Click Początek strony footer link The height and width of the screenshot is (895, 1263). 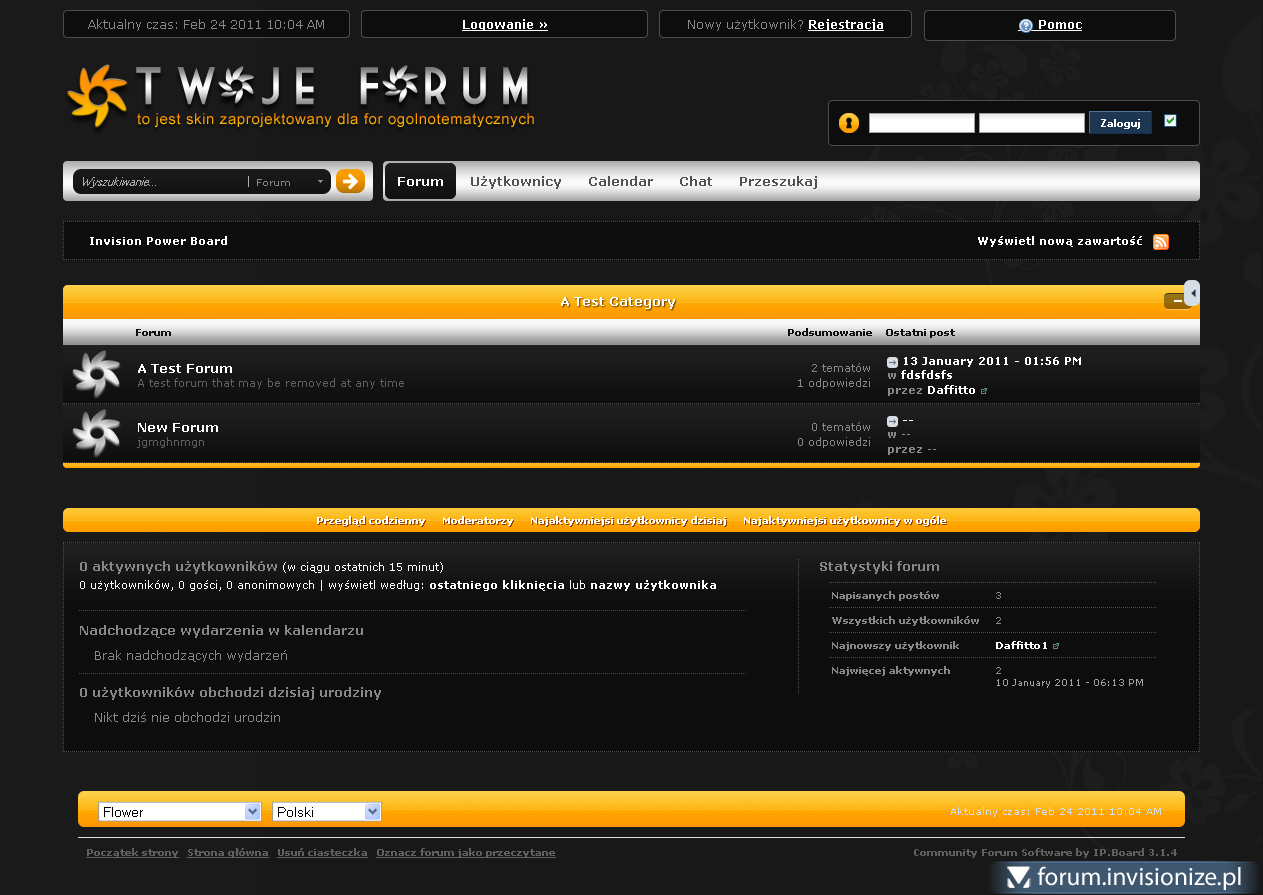(x=132, y=853)
